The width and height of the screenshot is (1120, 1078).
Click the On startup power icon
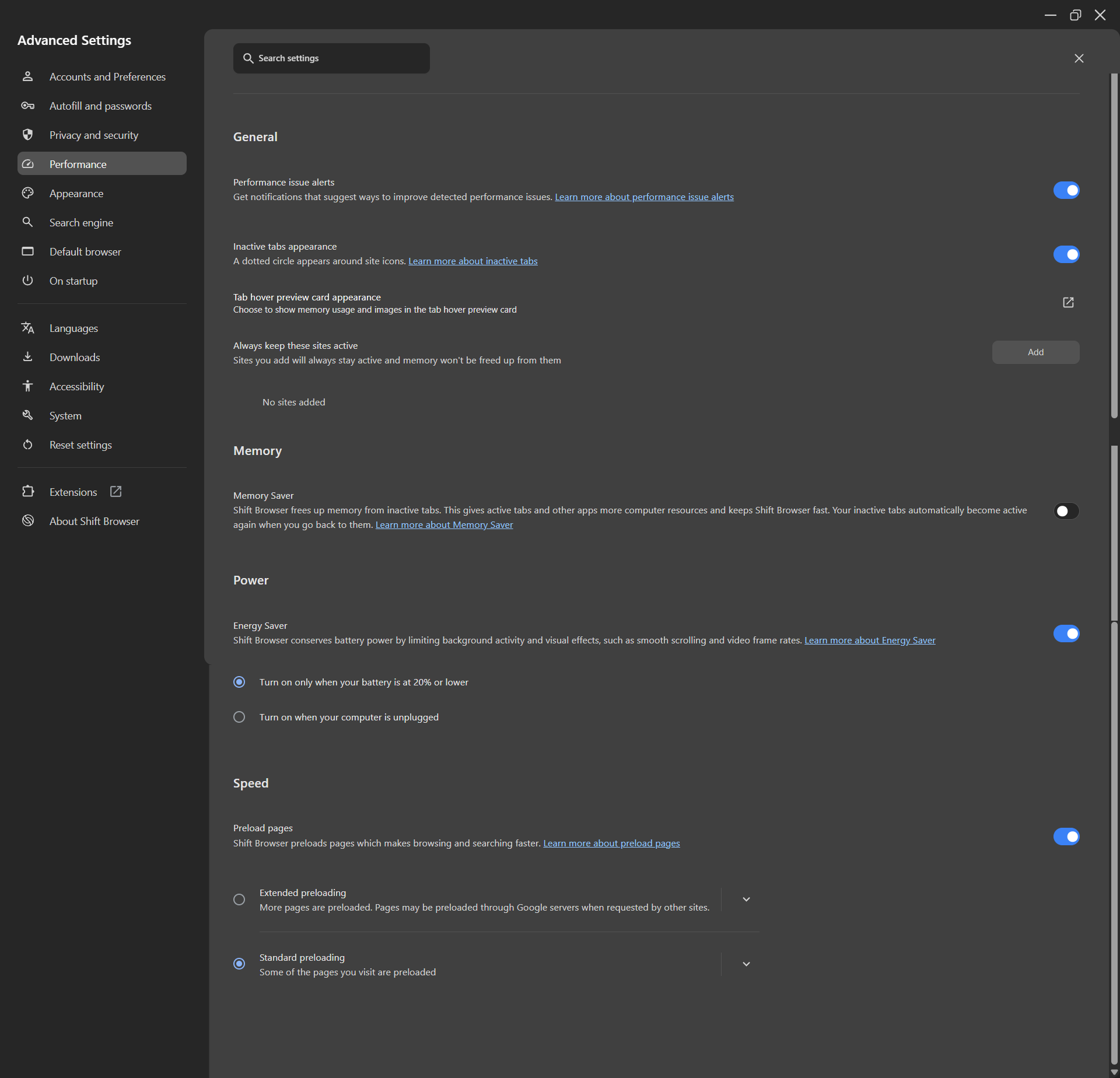point(27,281)
